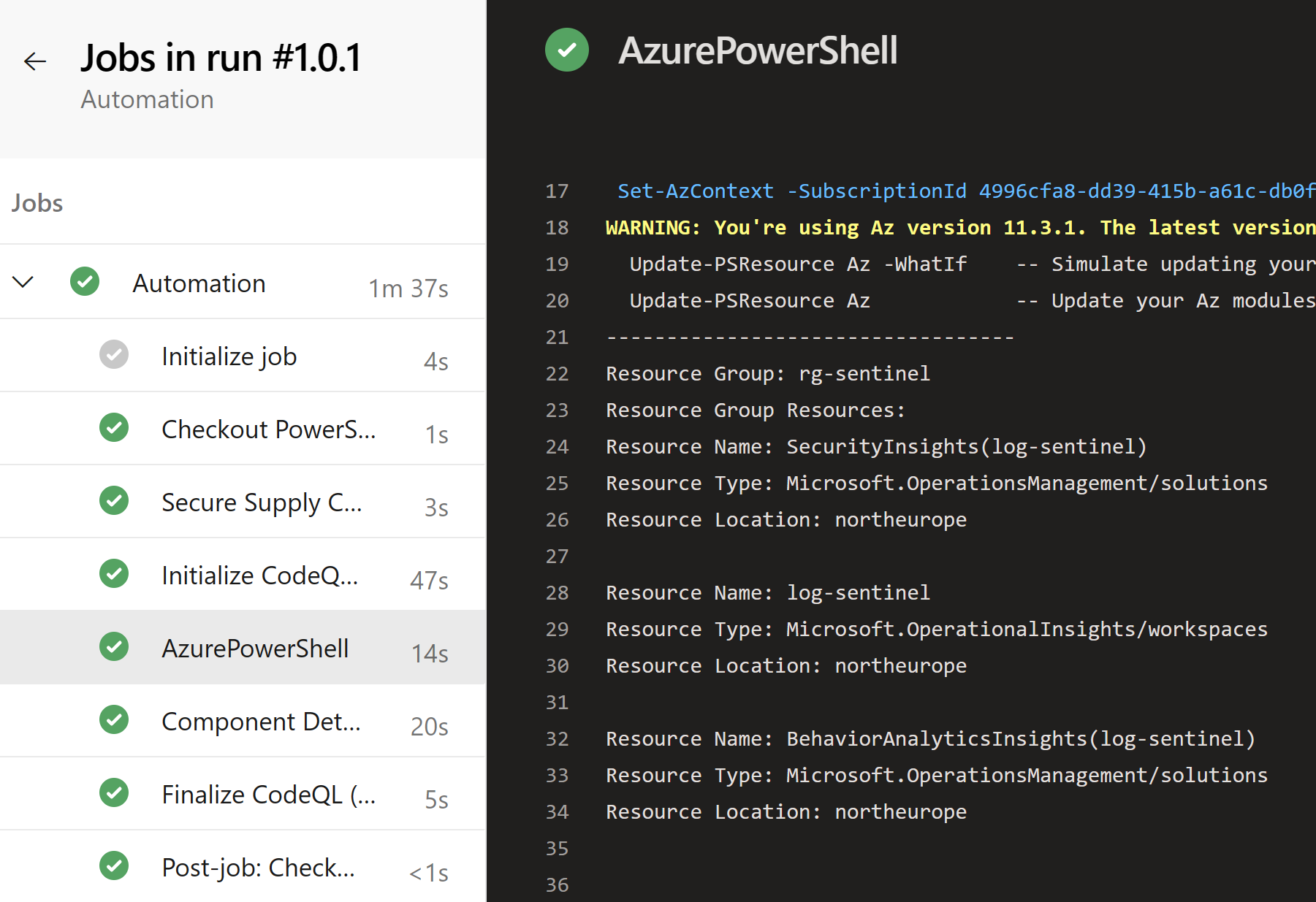1316x902 pixels.
Task: Click log line number 32
Action: (x=557, y=739)
